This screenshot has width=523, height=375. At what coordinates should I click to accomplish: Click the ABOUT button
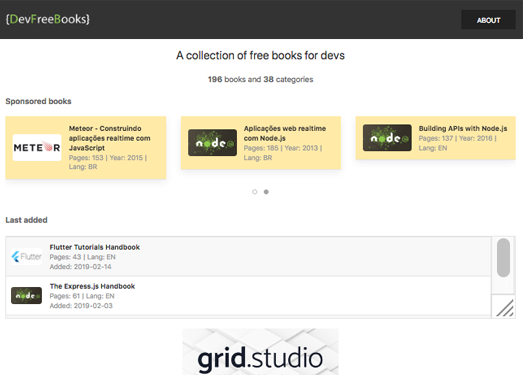(x=488, y=20)
